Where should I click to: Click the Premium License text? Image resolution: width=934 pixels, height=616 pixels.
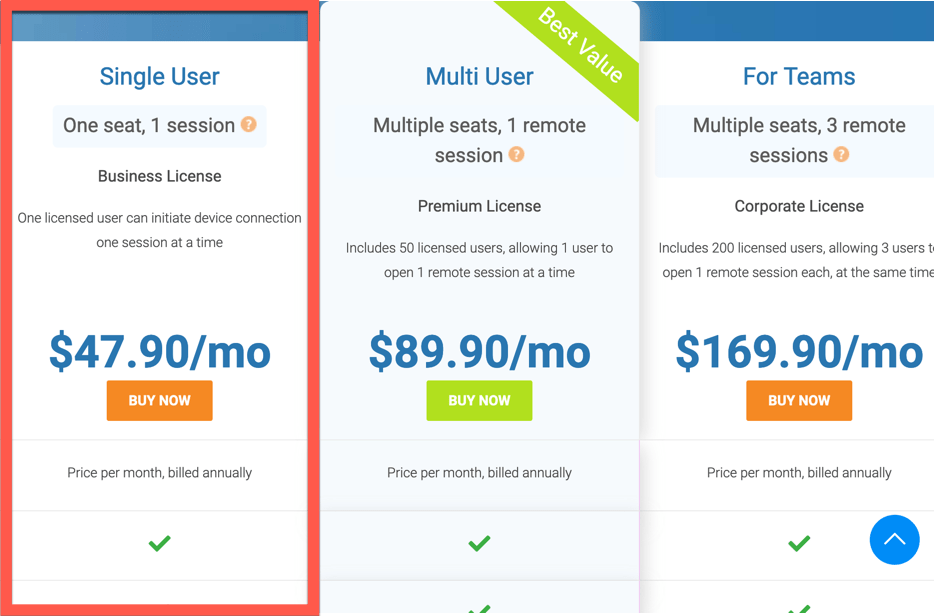[480, 206]
